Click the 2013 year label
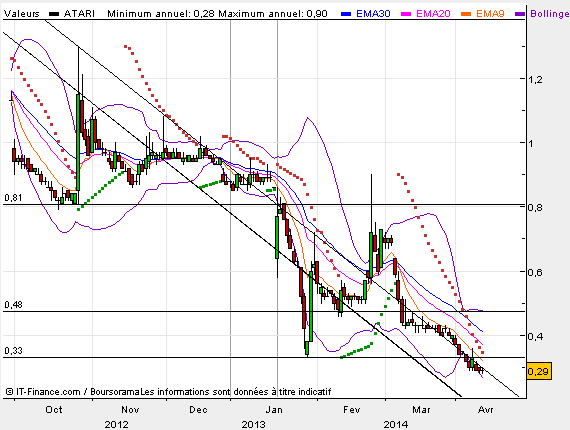The image size is (570, 430). (254, 424)
